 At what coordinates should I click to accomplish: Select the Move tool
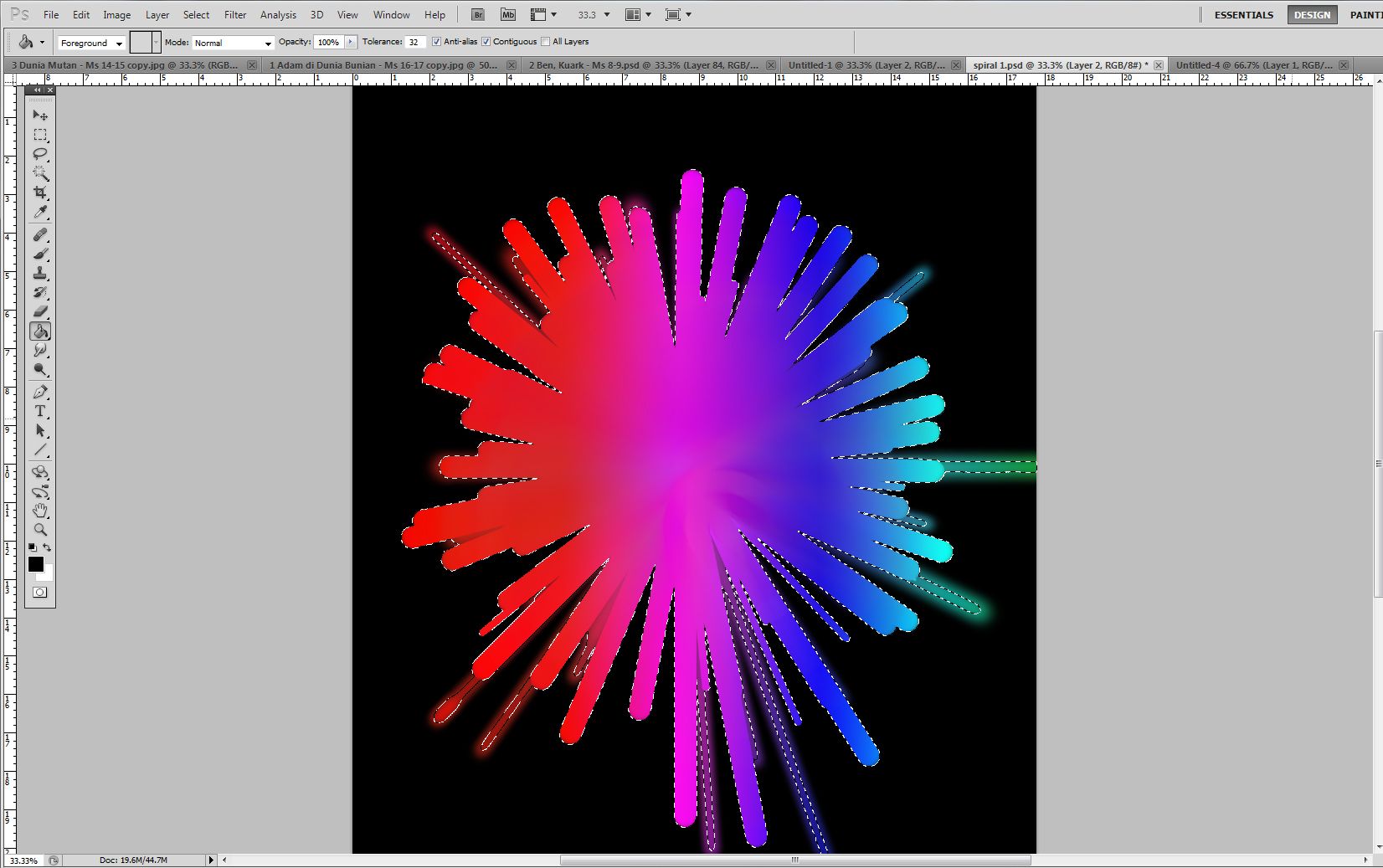pyautogui.click(x=39, y=115)
